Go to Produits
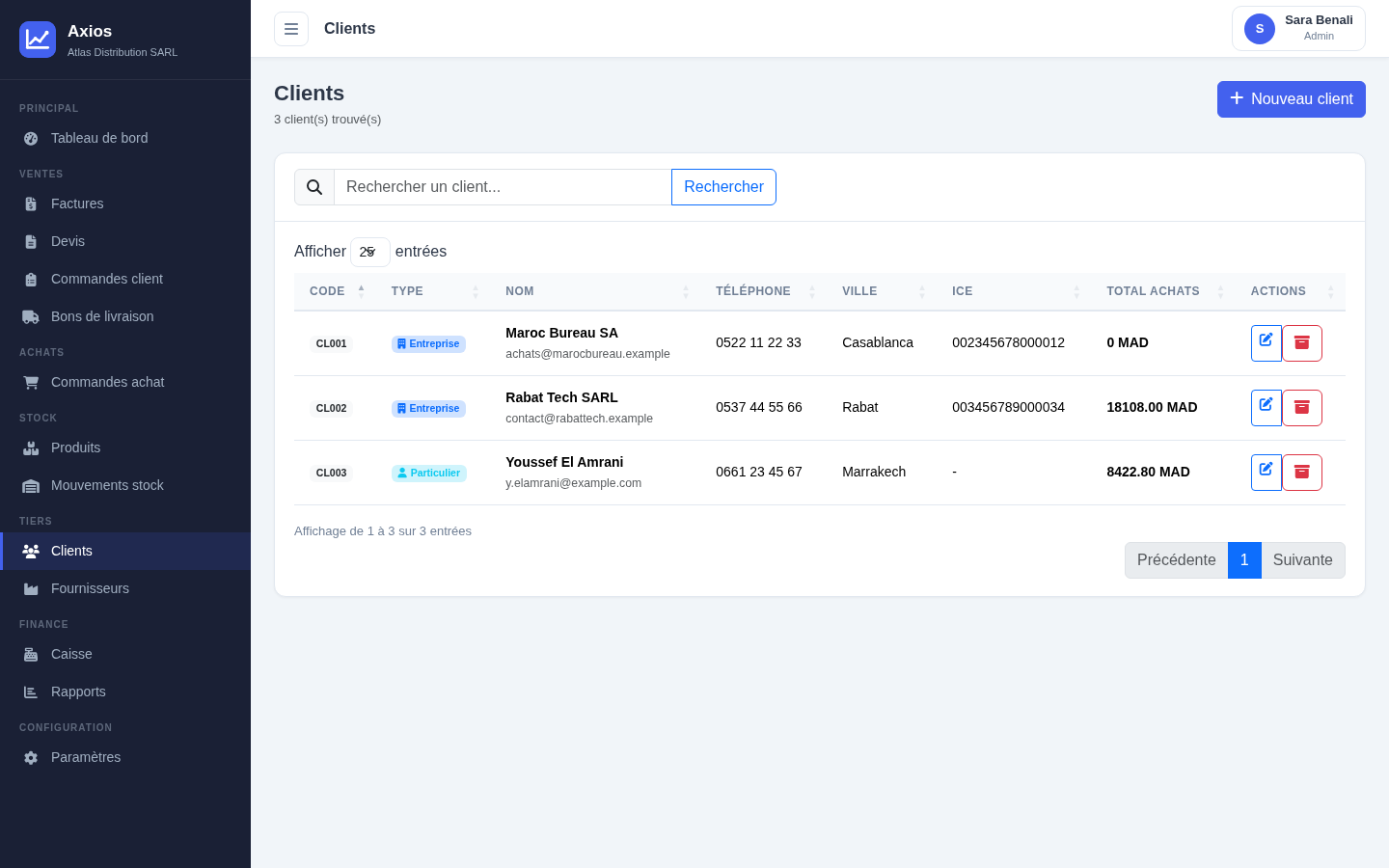 pos(125,448)
